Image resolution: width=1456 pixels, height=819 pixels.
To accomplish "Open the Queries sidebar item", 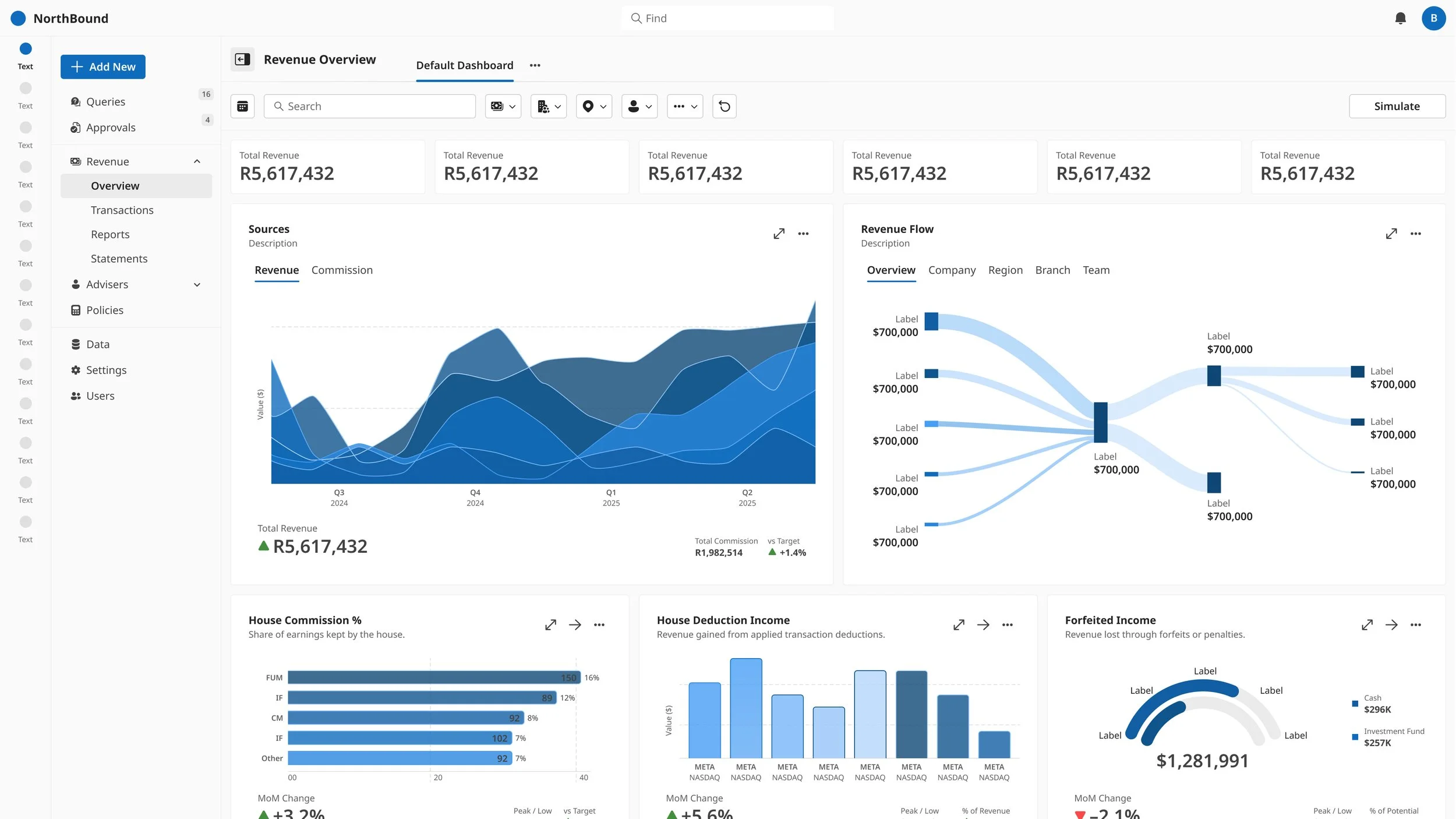I will [x=137, y=101].
